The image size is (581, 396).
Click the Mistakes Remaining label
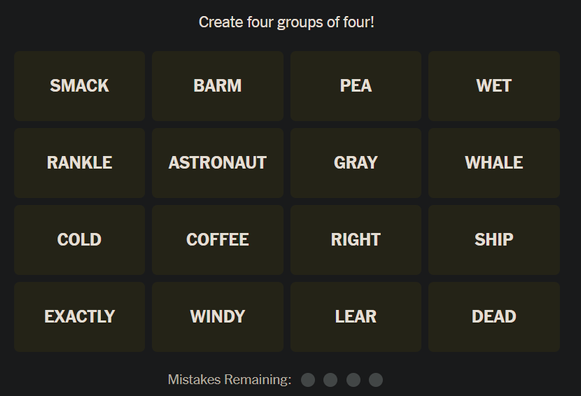229,380
